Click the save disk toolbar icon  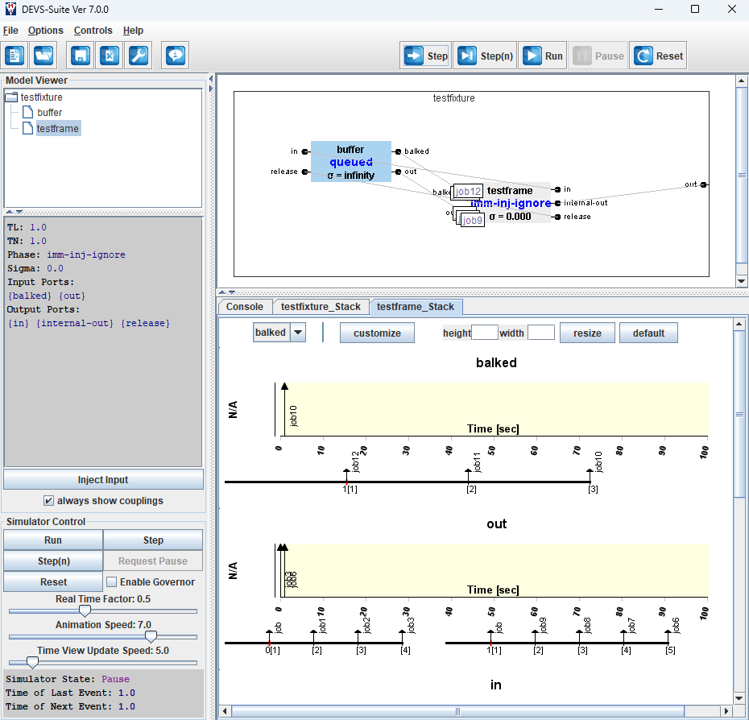pyautogui.click(x=80, y=56)
